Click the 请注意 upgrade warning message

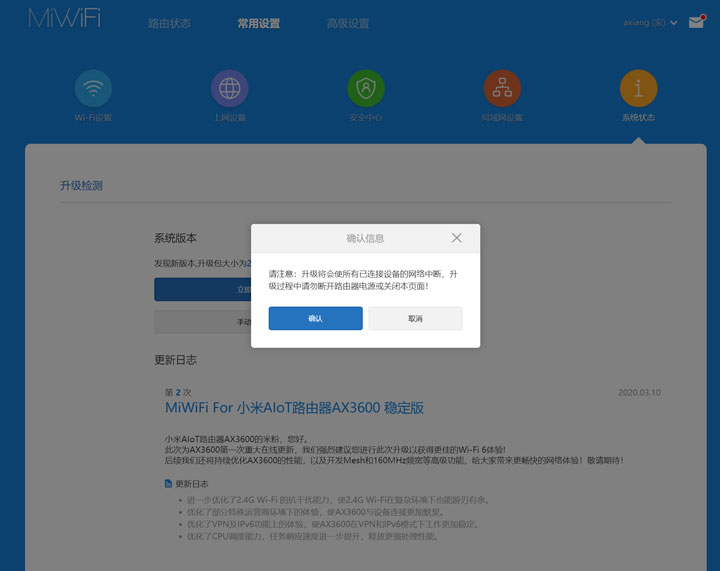pyautogui.click(x=363, y=280)
